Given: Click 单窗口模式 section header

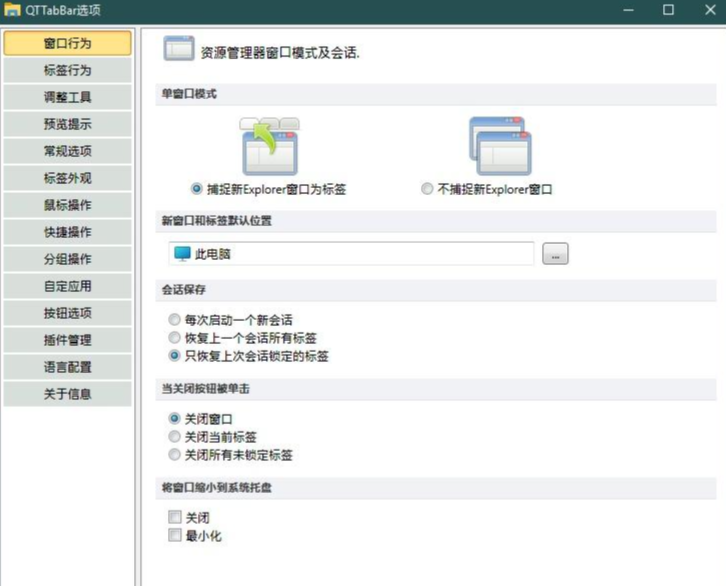Looking at the screenshot, I should click(x=436, y=94).
